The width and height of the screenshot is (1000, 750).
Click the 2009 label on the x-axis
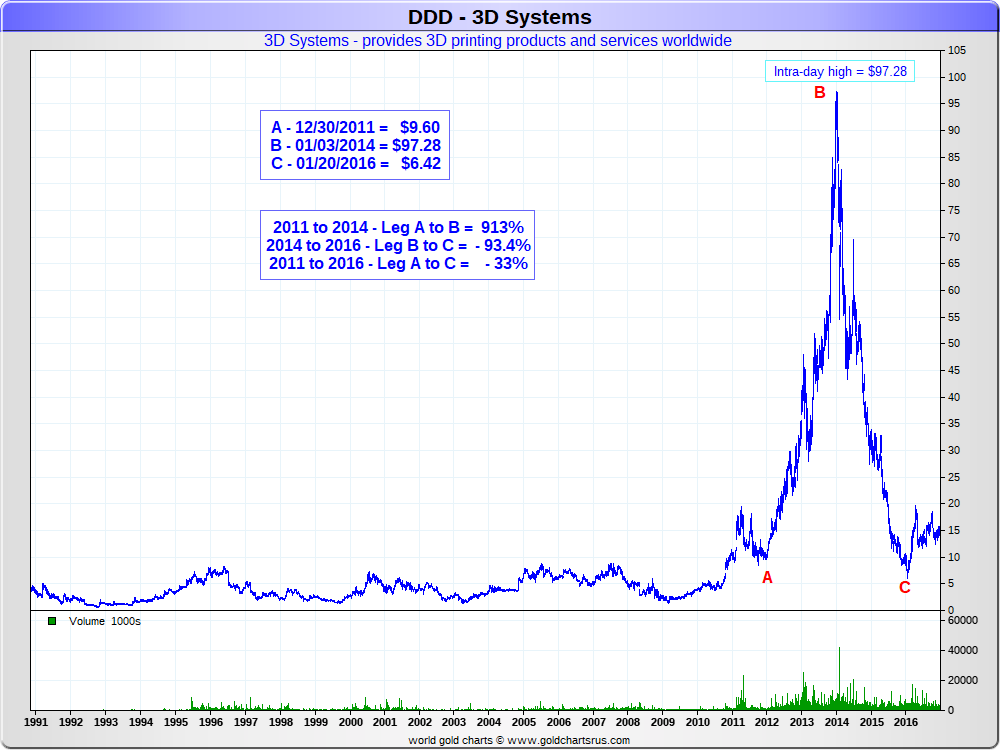(x=663, y=722)
